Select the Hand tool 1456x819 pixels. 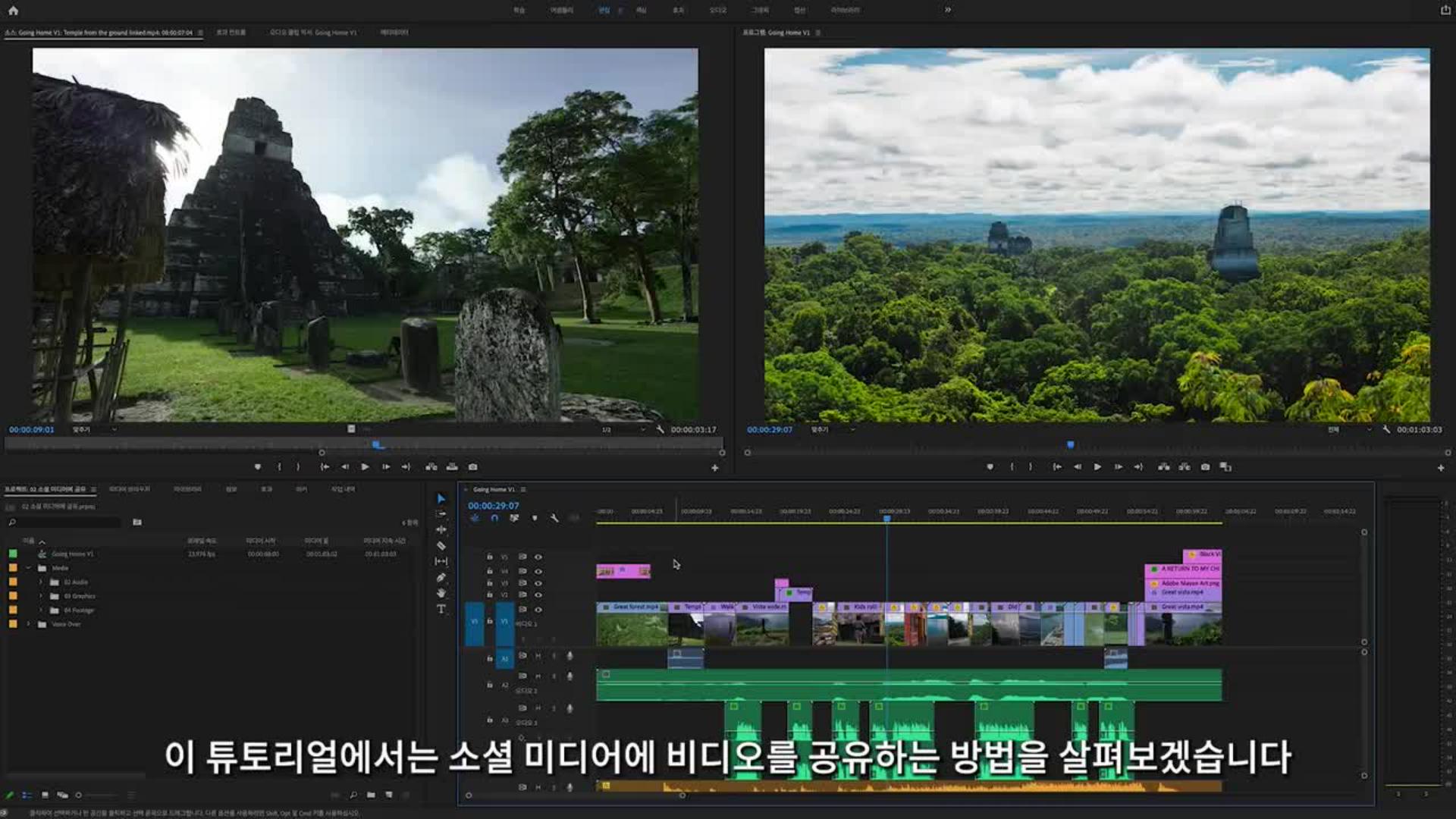[x=441, y=593]
